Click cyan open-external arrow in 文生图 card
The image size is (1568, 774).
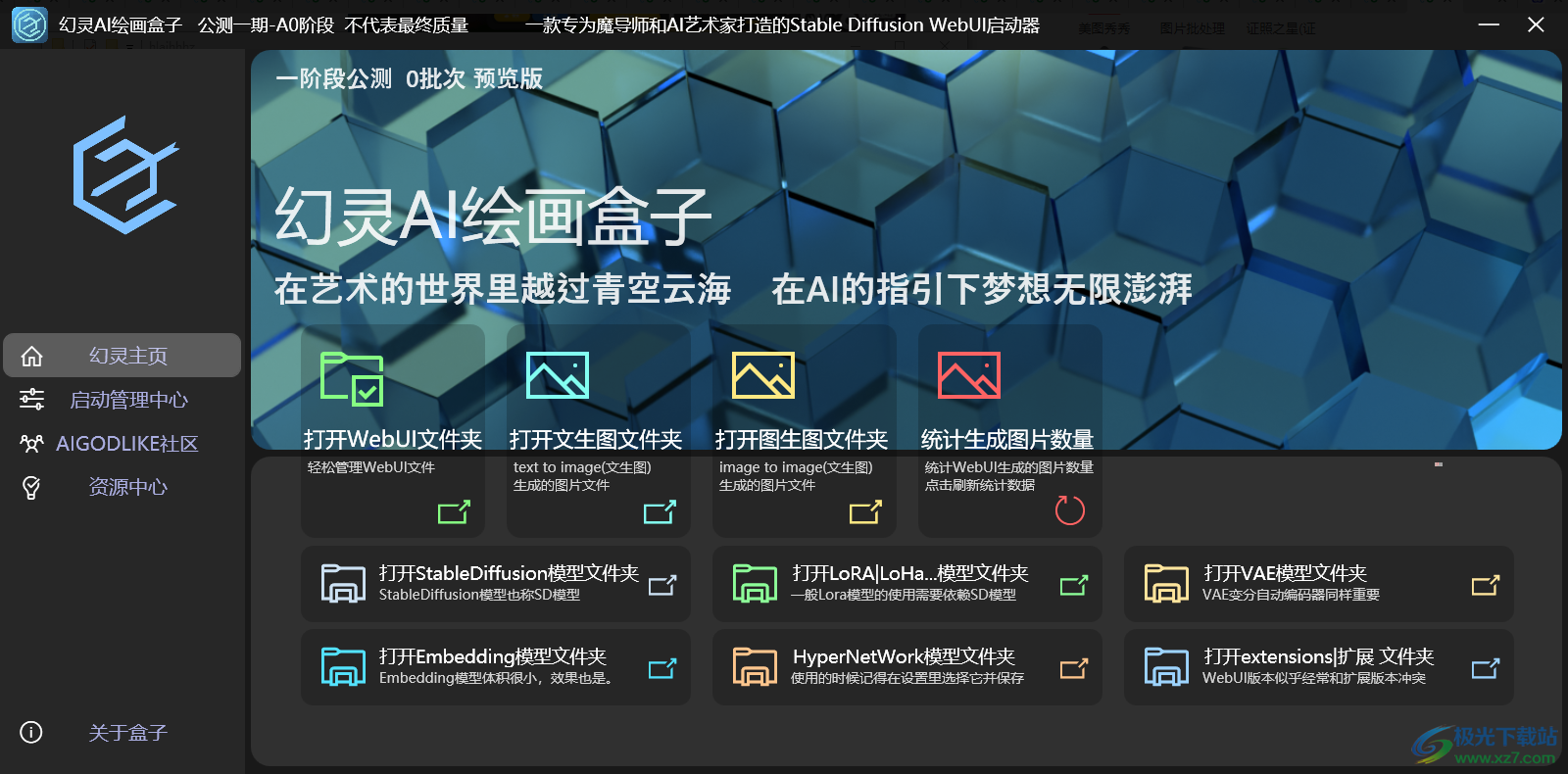(660, 511)
